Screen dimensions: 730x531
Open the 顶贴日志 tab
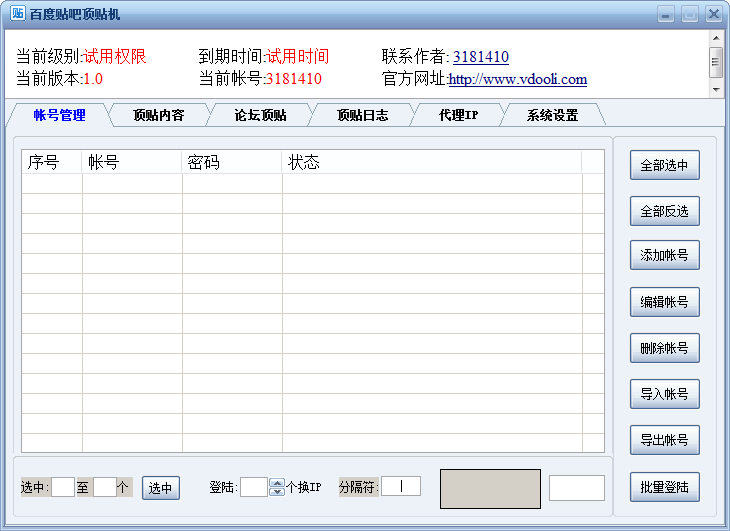(362, 115)
